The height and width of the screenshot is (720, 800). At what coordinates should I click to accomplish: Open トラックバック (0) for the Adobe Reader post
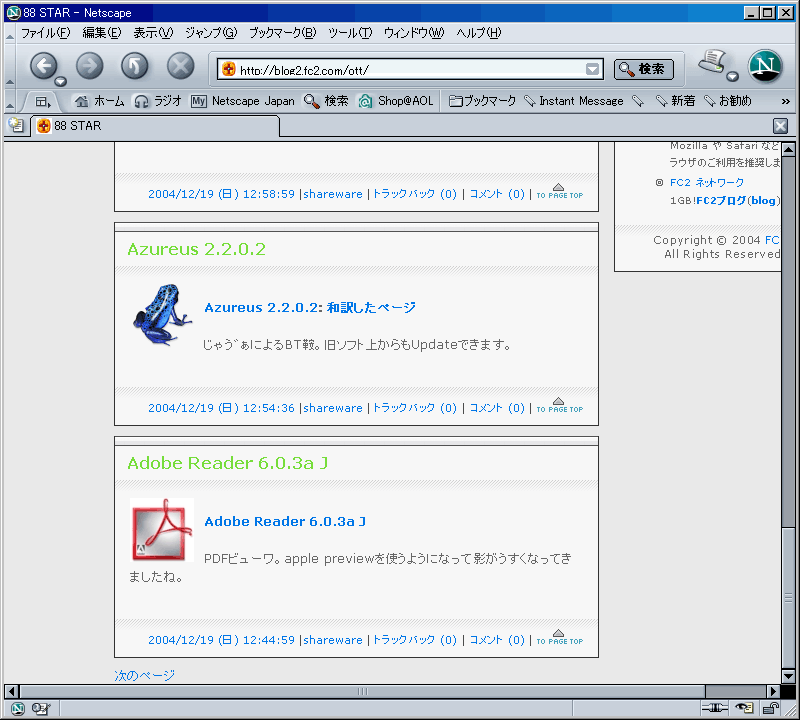click(415, 640)
